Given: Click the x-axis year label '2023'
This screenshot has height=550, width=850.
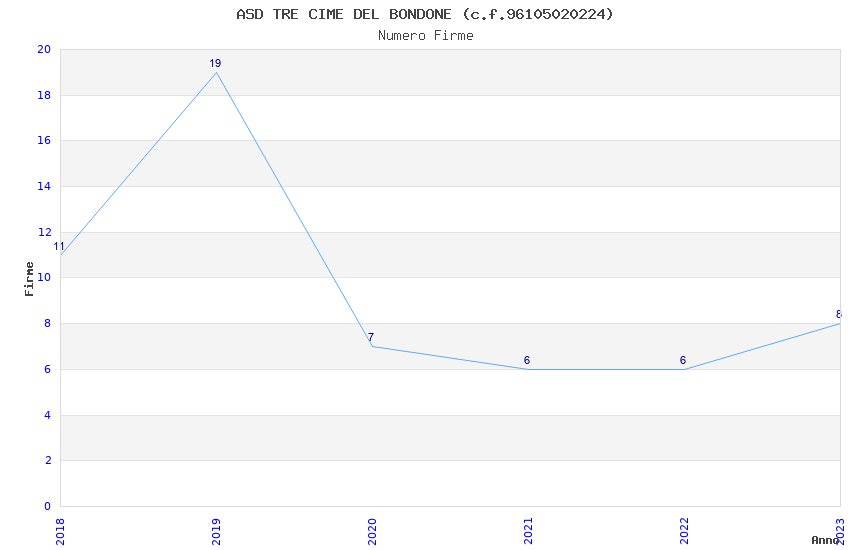Looking at the screenshot, I should pos(840,531).
